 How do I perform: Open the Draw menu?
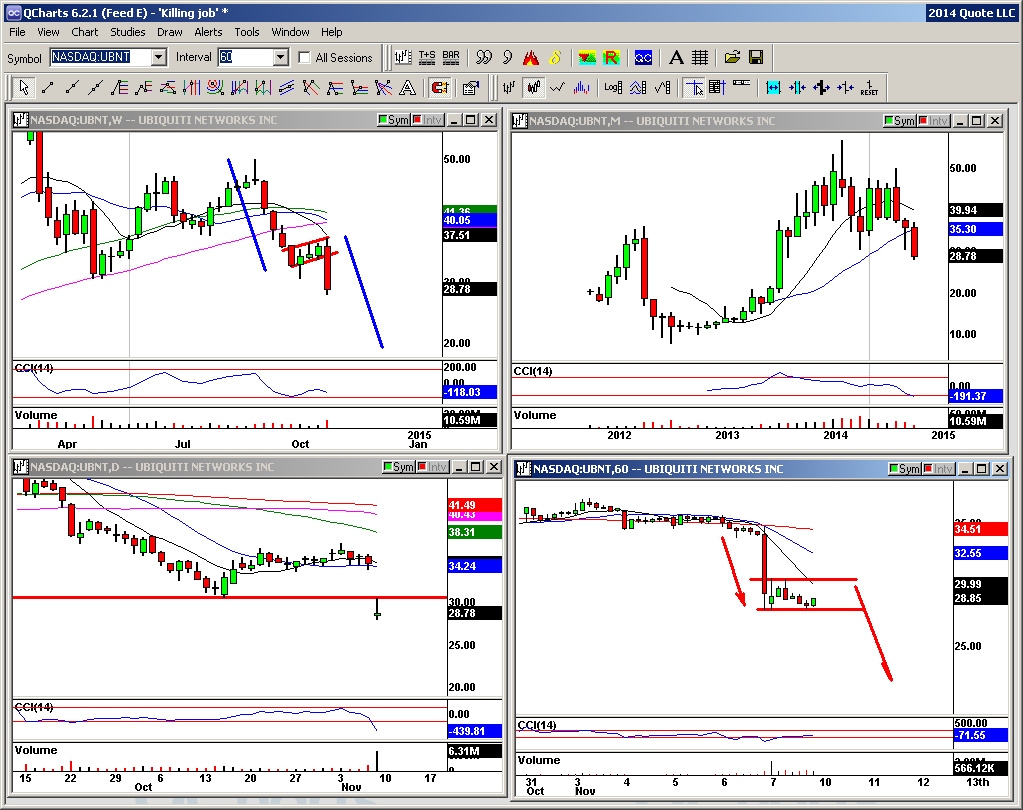pos(170,32)
